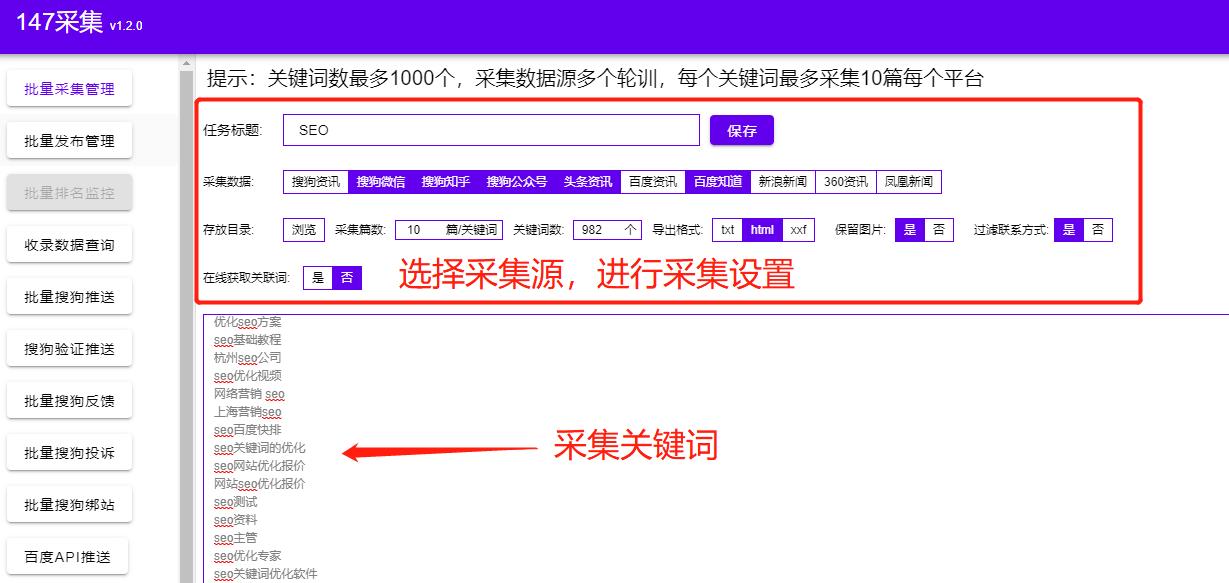This screenshot has height=583, width=1229.
Task: Select 收录数据查询 from sidebar
Action: point(68,244)
